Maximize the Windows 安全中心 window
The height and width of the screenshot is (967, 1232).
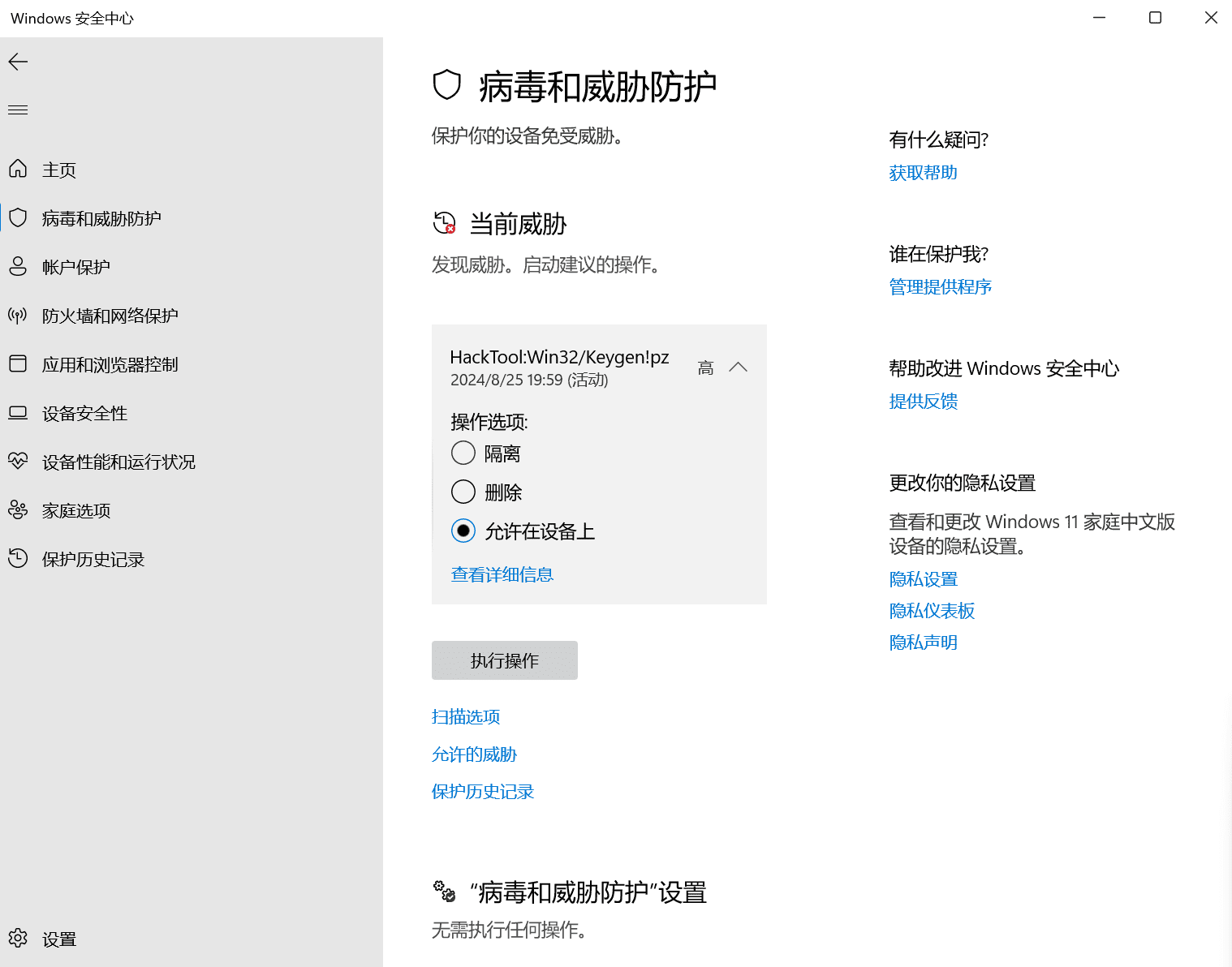click(1155, 18)
